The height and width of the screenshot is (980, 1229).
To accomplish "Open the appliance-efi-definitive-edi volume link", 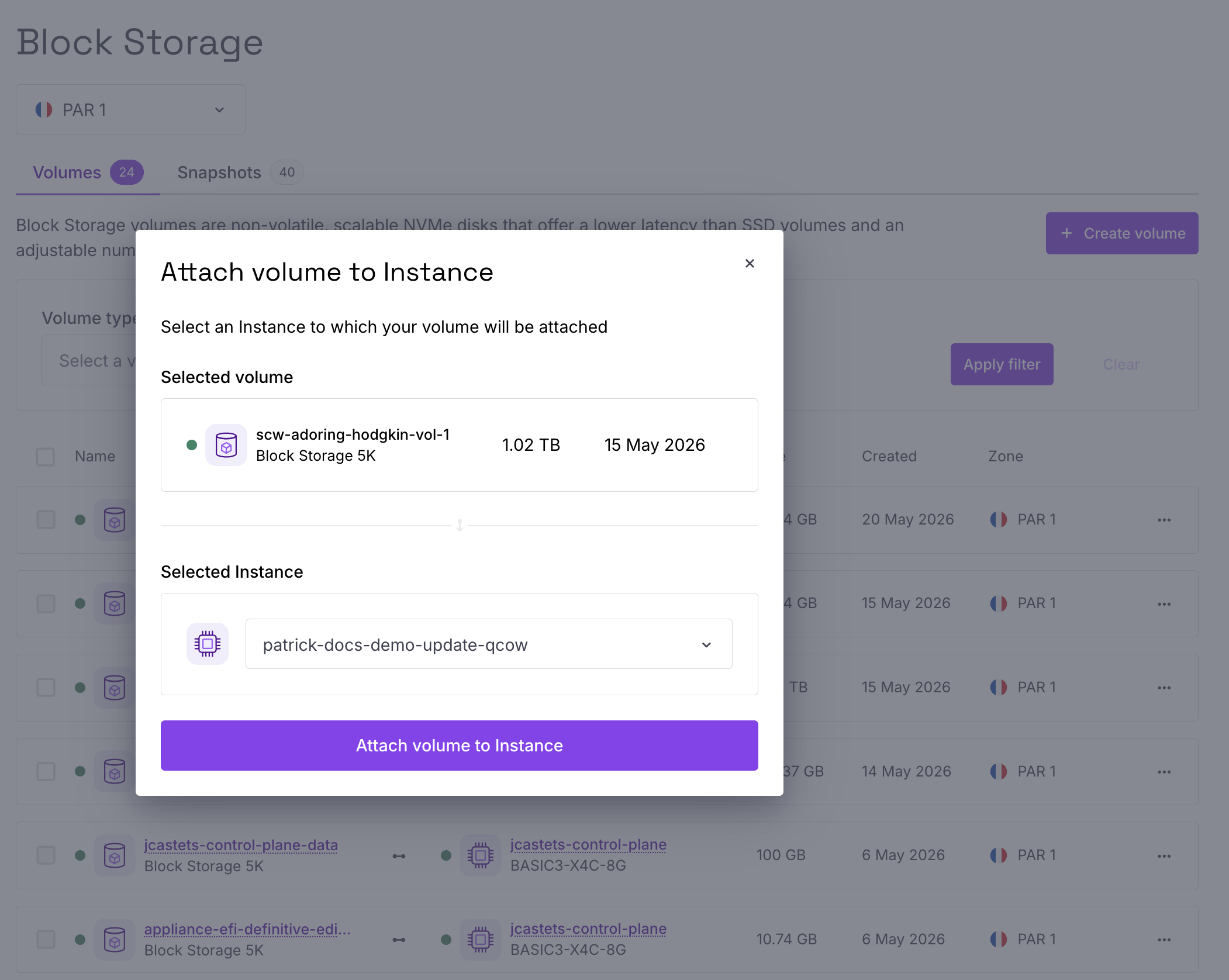I will point(247,929).
